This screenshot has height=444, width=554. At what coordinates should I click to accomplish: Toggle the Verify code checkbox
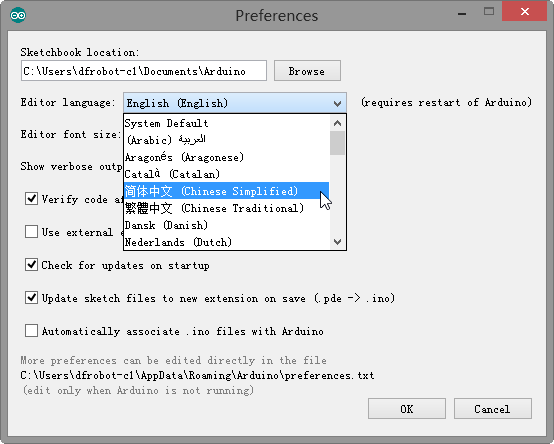point(31,199)
